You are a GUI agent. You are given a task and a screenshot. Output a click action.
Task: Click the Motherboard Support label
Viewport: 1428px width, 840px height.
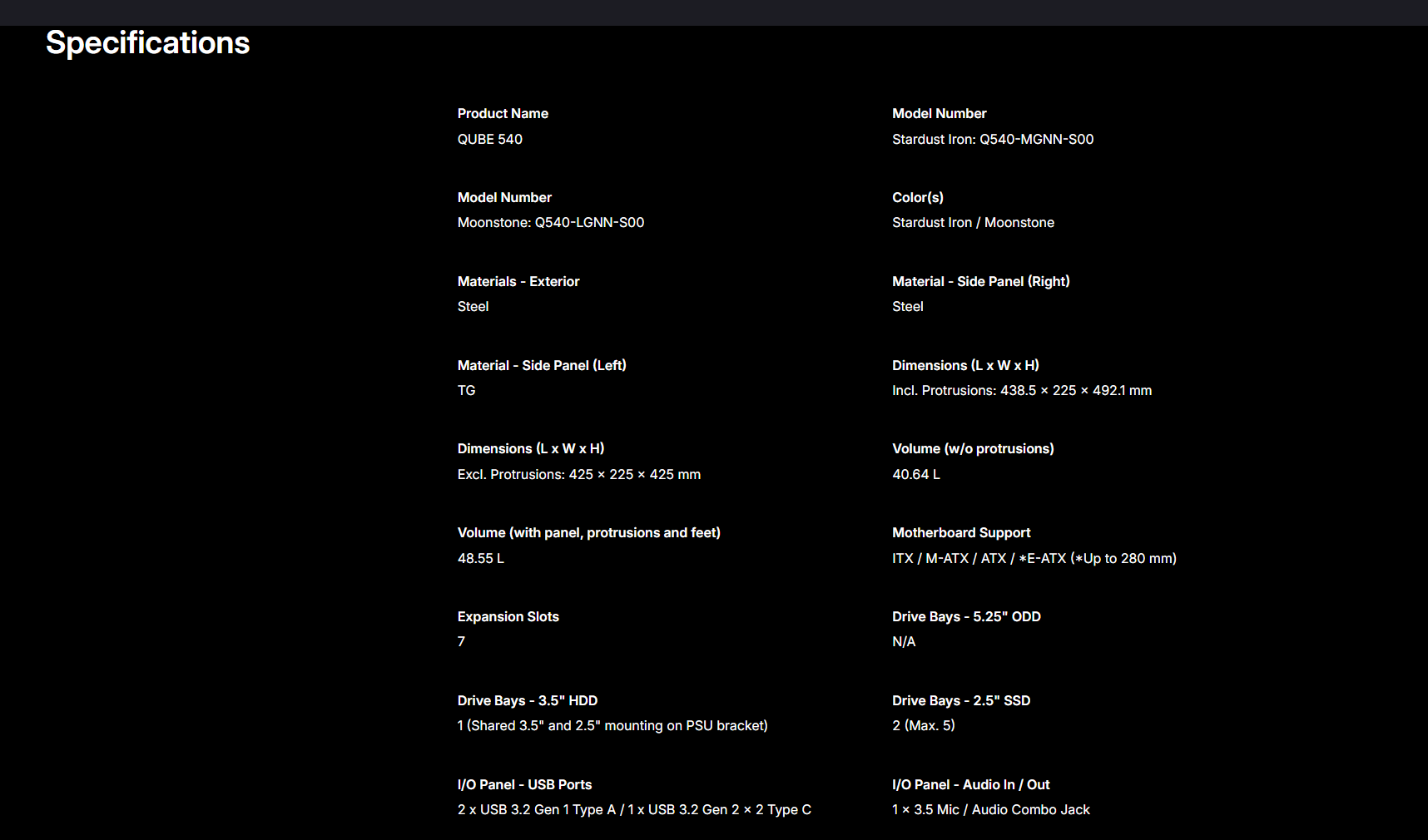click(961, 532)
